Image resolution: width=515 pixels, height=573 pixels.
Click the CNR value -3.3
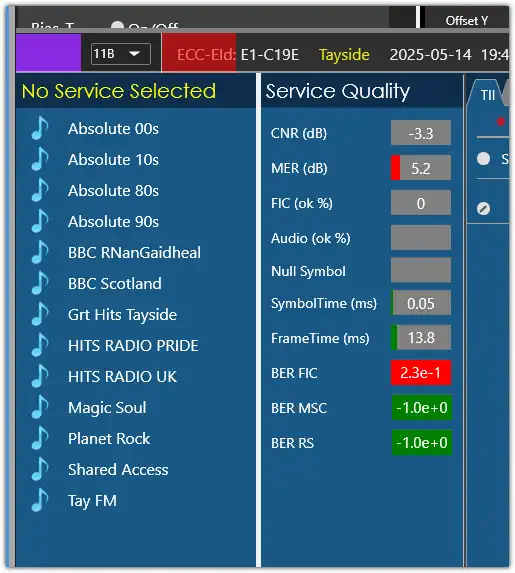[421, 133]
